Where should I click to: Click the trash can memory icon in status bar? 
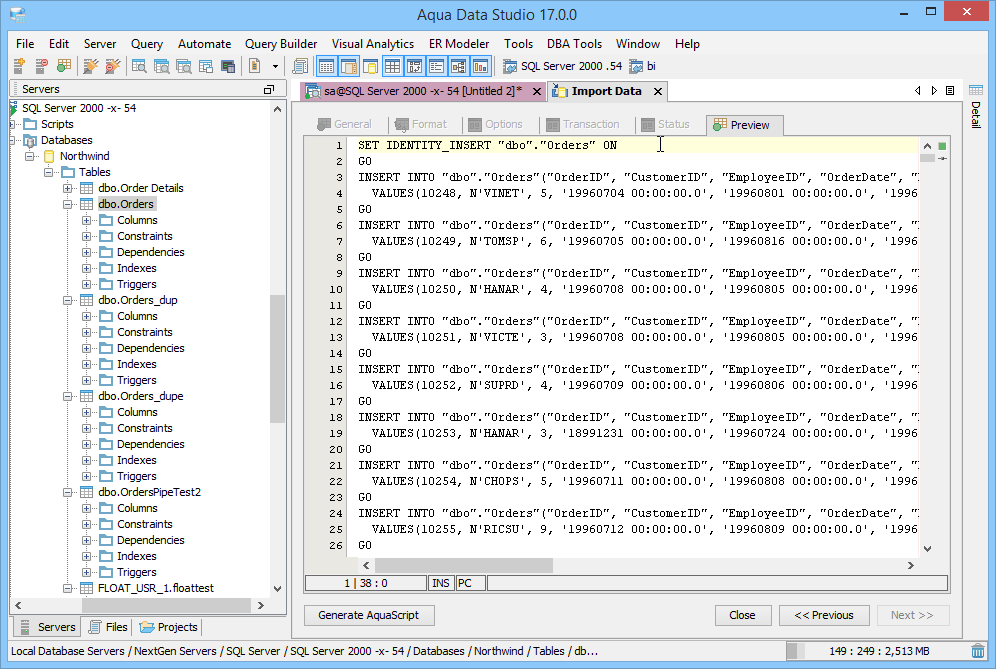978,651
